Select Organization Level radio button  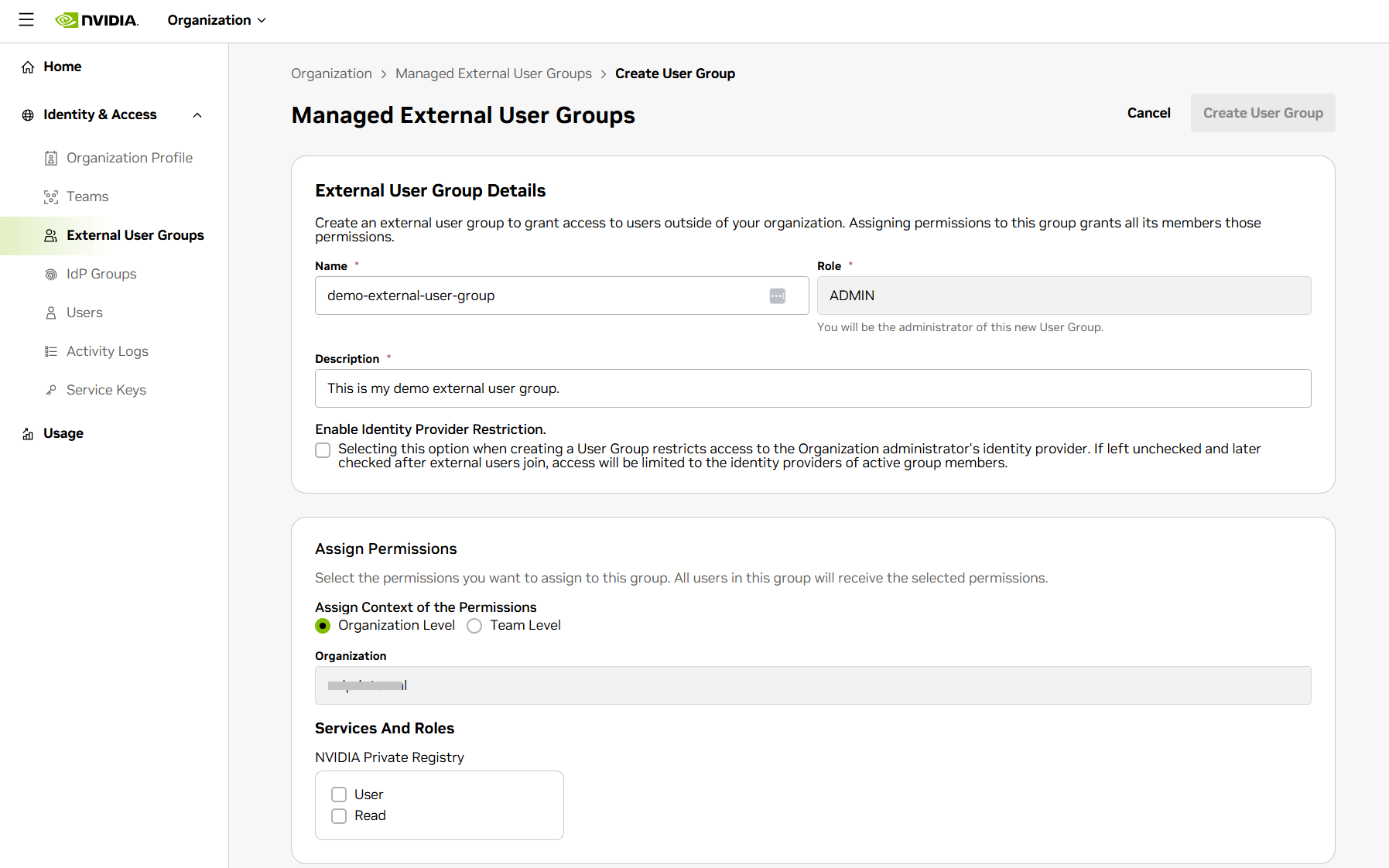[323, 626]
